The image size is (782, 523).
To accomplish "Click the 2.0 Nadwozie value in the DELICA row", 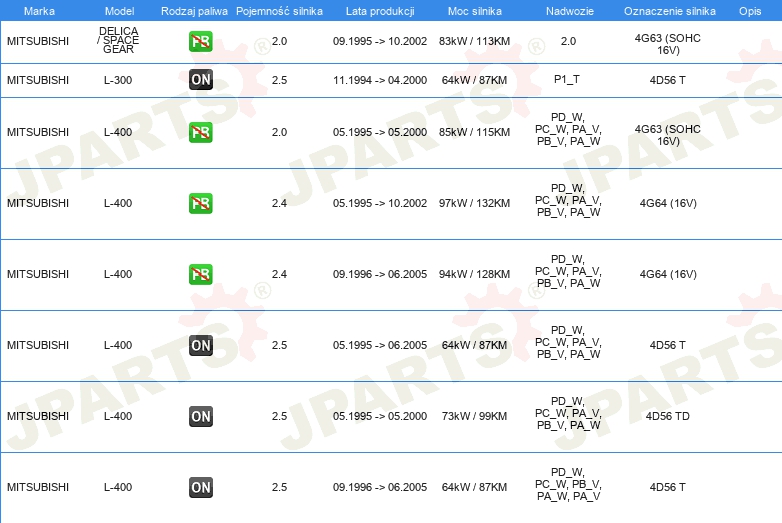I will tap(568, 41).
